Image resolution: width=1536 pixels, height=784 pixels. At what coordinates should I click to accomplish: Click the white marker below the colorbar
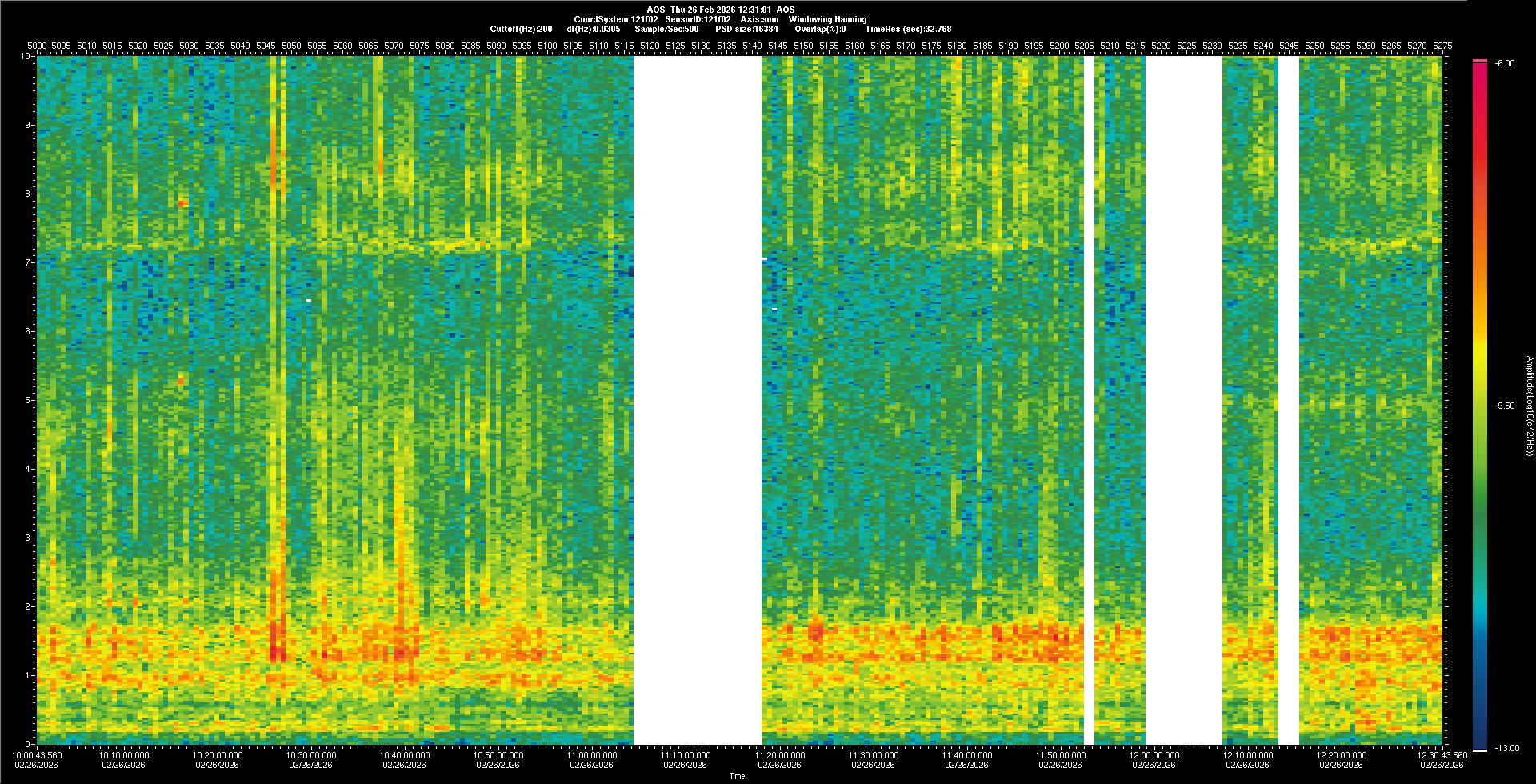(x=1479, y=750)
